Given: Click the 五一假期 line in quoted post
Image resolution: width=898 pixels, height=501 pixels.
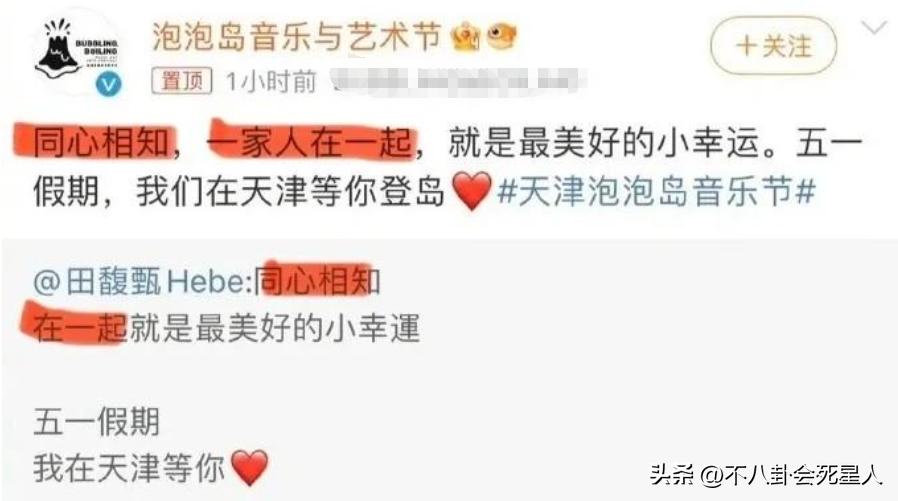Looking at the screenshot, I should [x=96, y=422].
